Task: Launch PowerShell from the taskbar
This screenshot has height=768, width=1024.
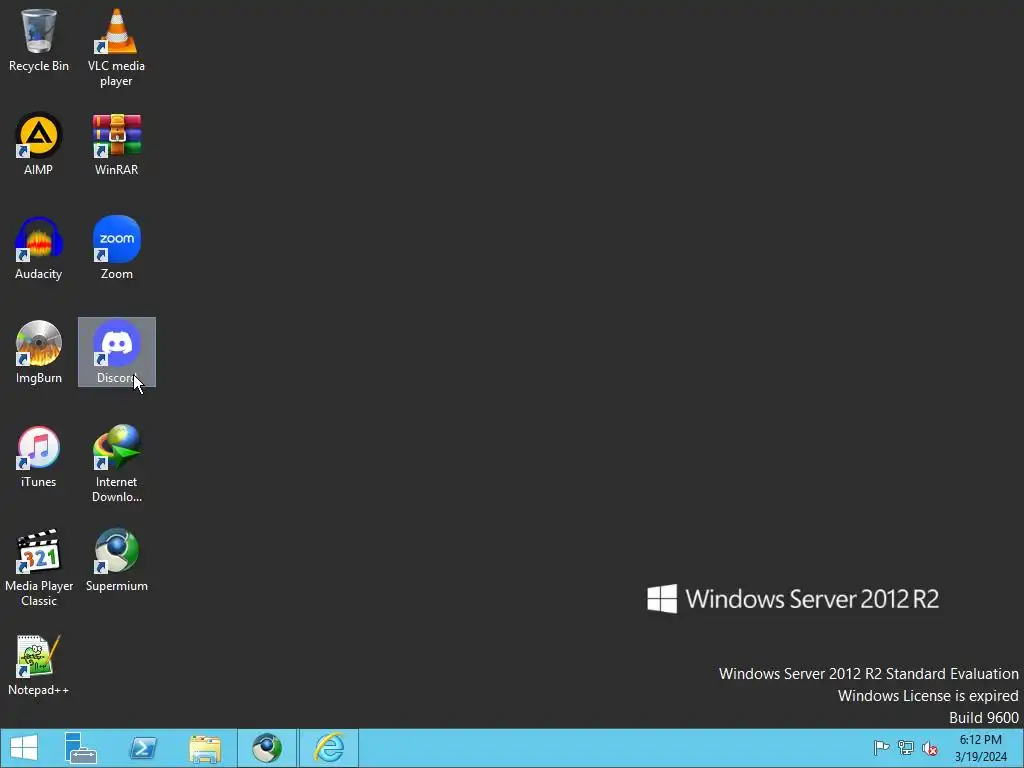Action: tap(143, 748)
